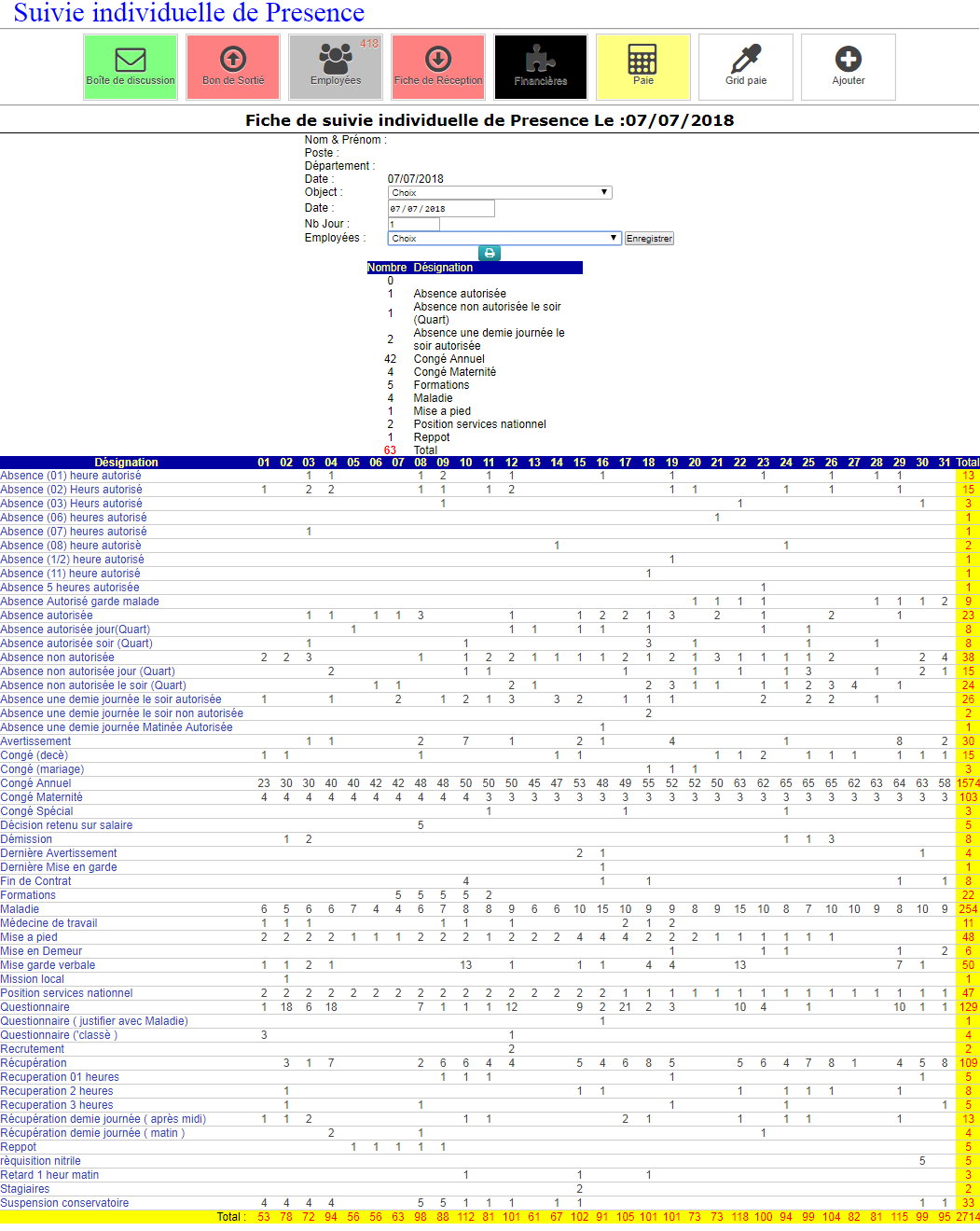Click the Total column header
Screen dimensions: 980x1231
click(x=968, y=463)
